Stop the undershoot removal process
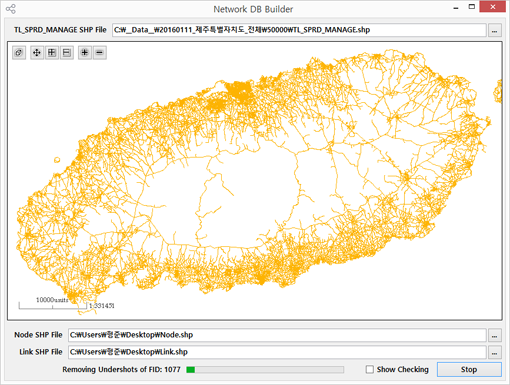510x385 pixels. pyautogui.click(x=469, y=369)
